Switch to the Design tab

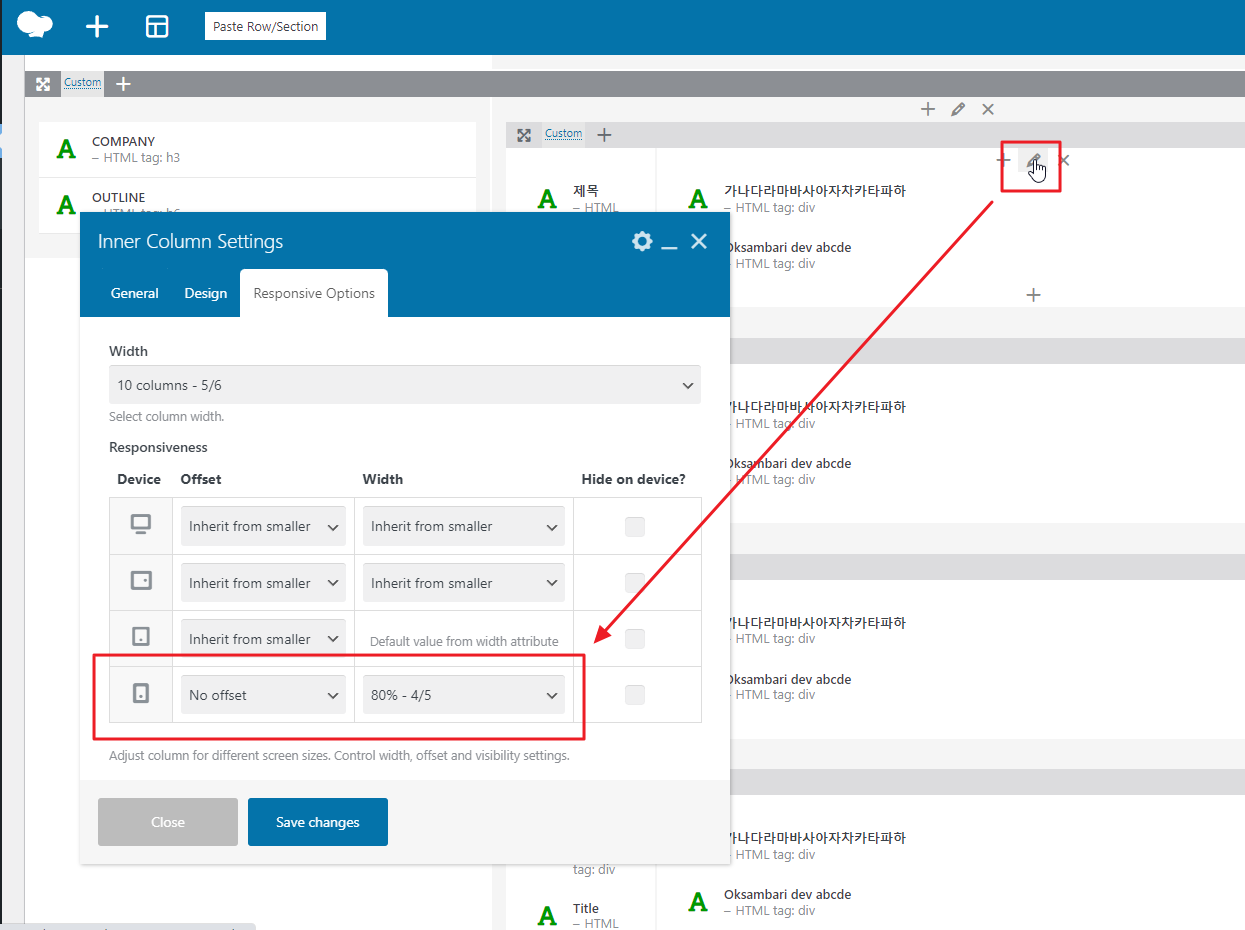pyautogui.click(x=206, y=293)
